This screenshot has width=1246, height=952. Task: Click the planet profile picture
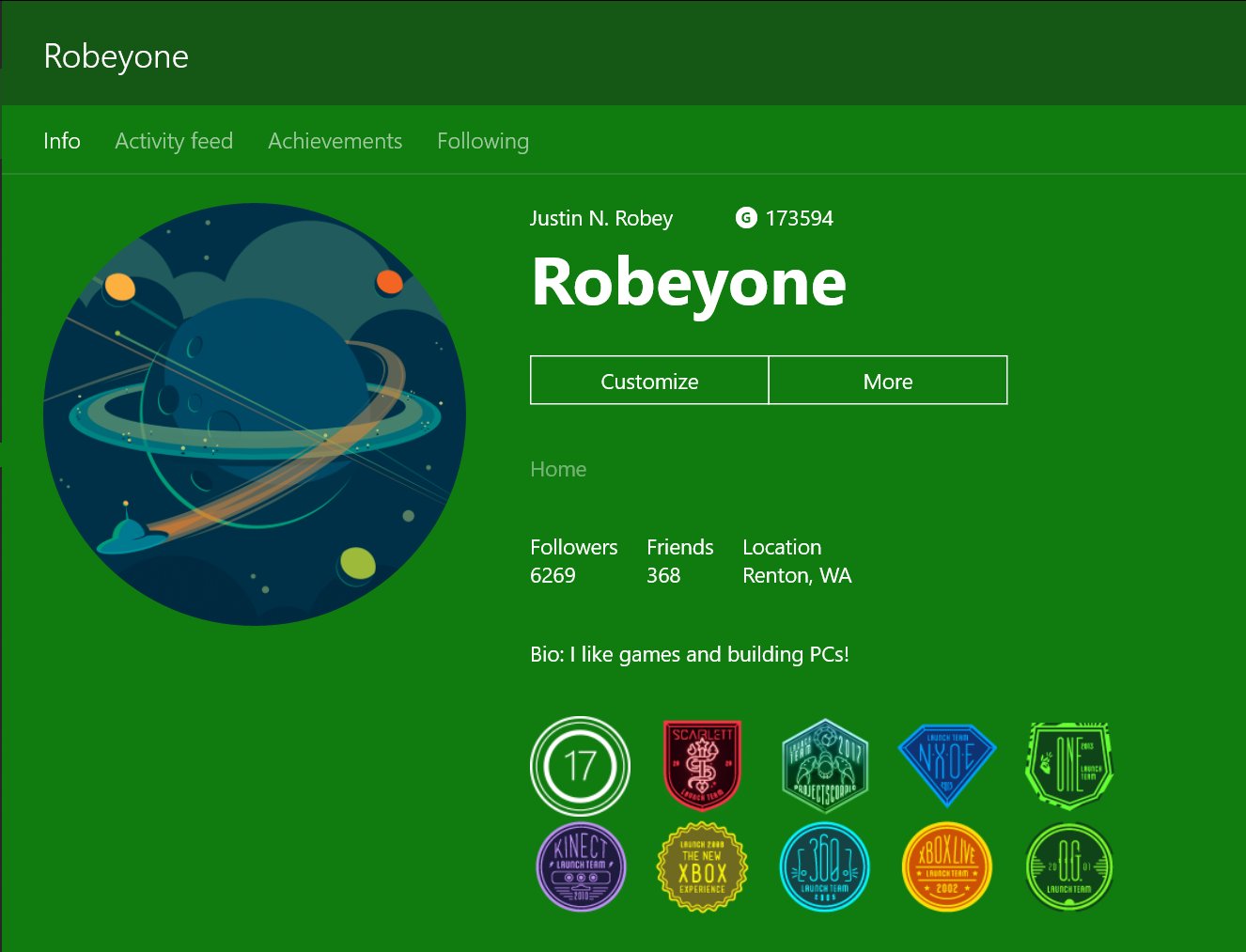pos(255,414)
